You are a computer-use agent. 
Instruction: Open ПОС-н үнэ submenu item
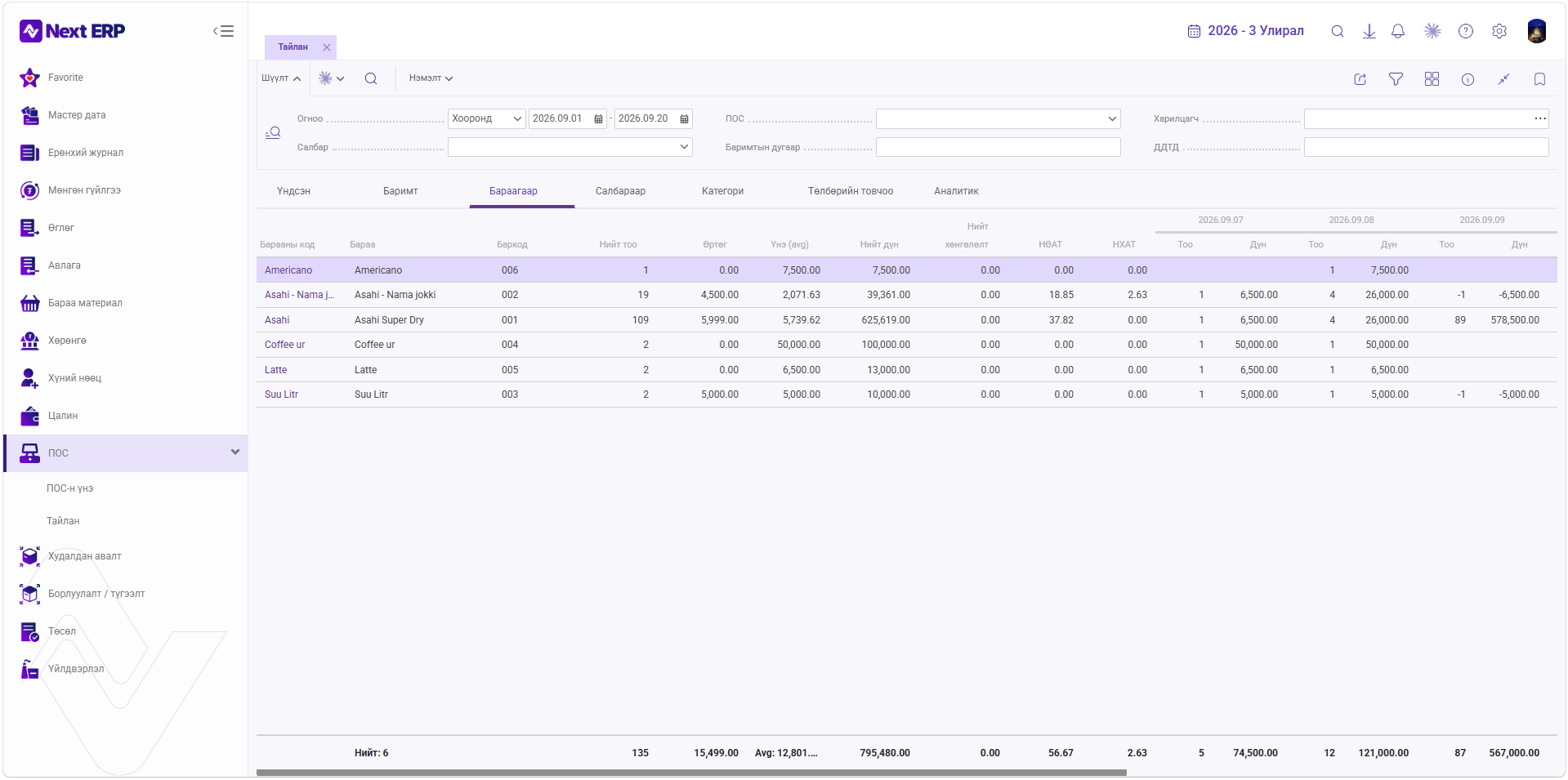tap(70, 488)
